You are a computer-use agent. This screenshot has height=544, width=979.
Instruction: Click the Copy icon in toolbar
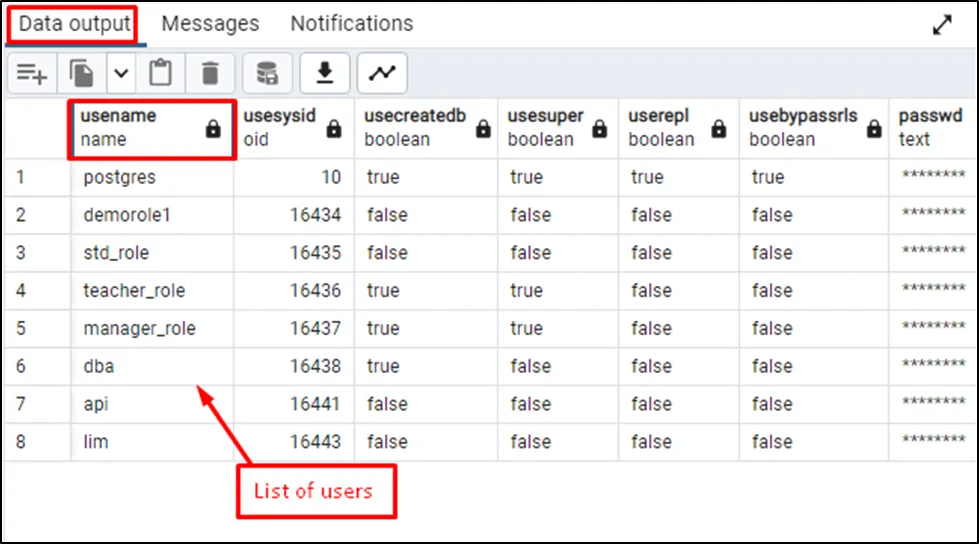[x=81, y=73]
